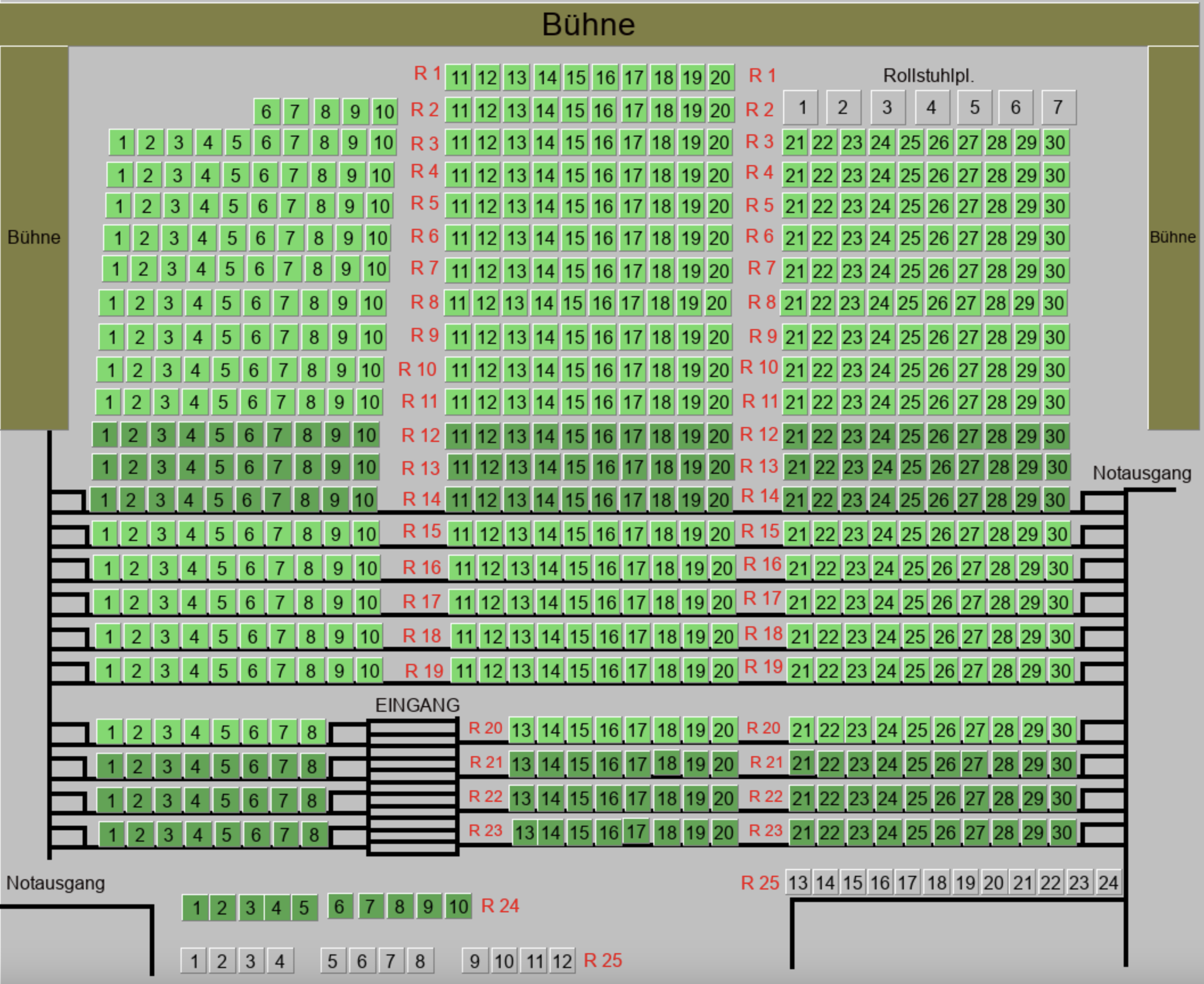Image resolution: width=1204 pixels, height=984 pixels.
Task: Choose wheelchair place 4 under Rollstuhlpl.
Action: pyautogui.click(x=931, y=107)
